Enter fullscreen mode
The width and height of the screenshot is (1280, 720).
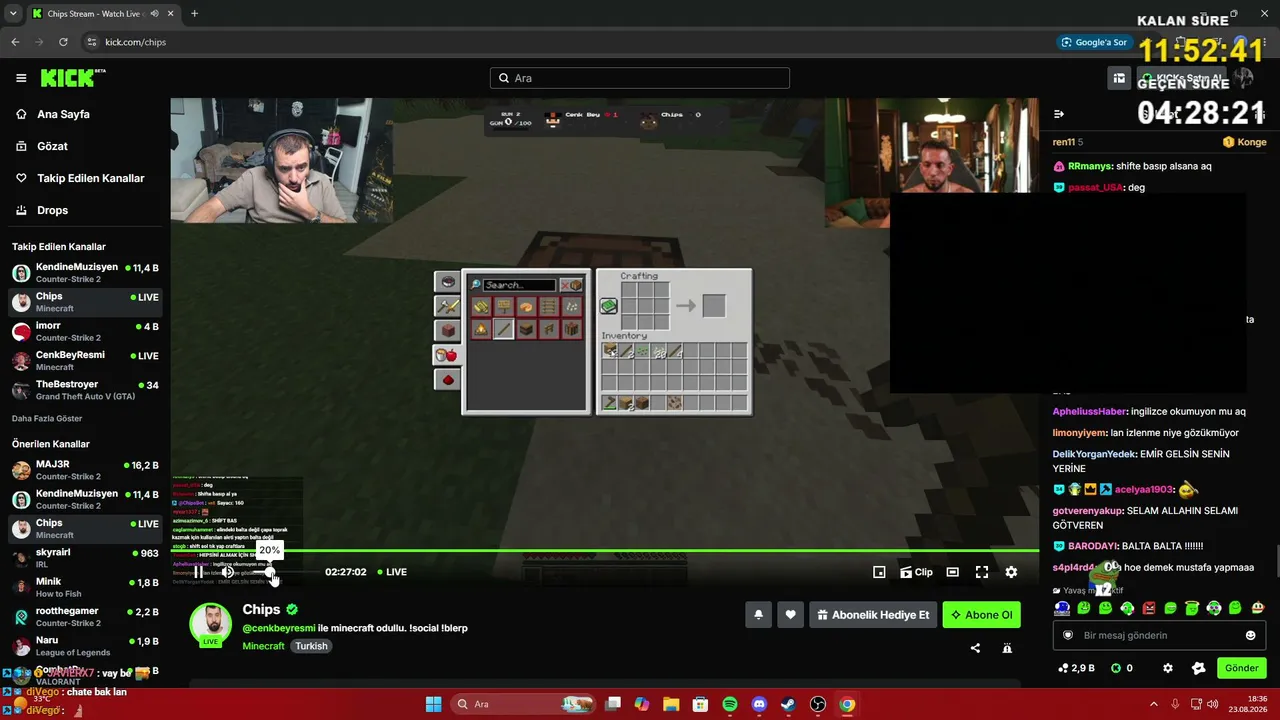[982, 572]
